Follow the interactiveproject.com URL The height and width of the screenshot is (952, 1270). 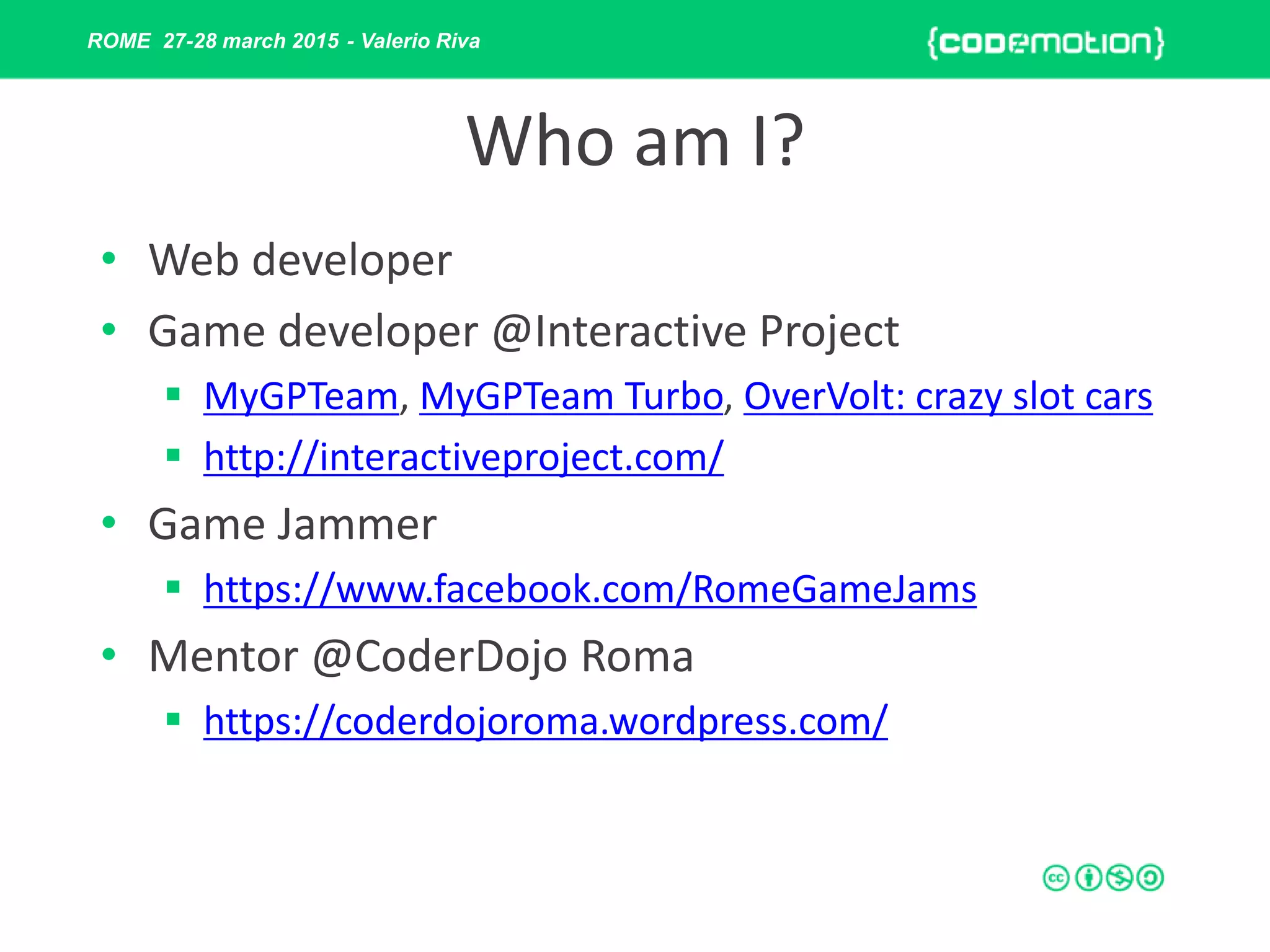pyautogui.click(x=463, y=457)
